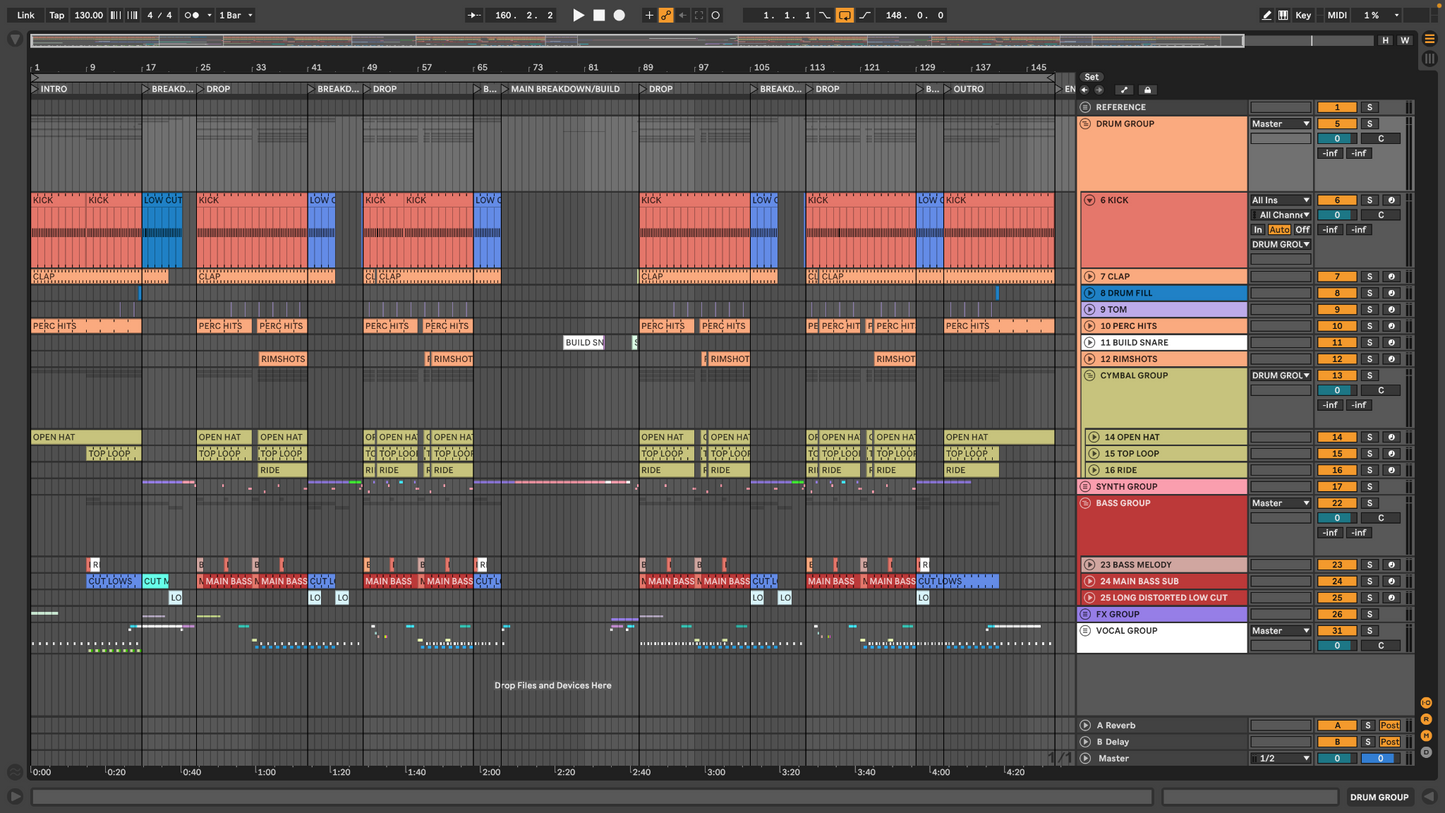Unfold the 8 DRUM FILL track
Image resolution: width=1445 pixels, height=813 pixels.
[1090, 293]
